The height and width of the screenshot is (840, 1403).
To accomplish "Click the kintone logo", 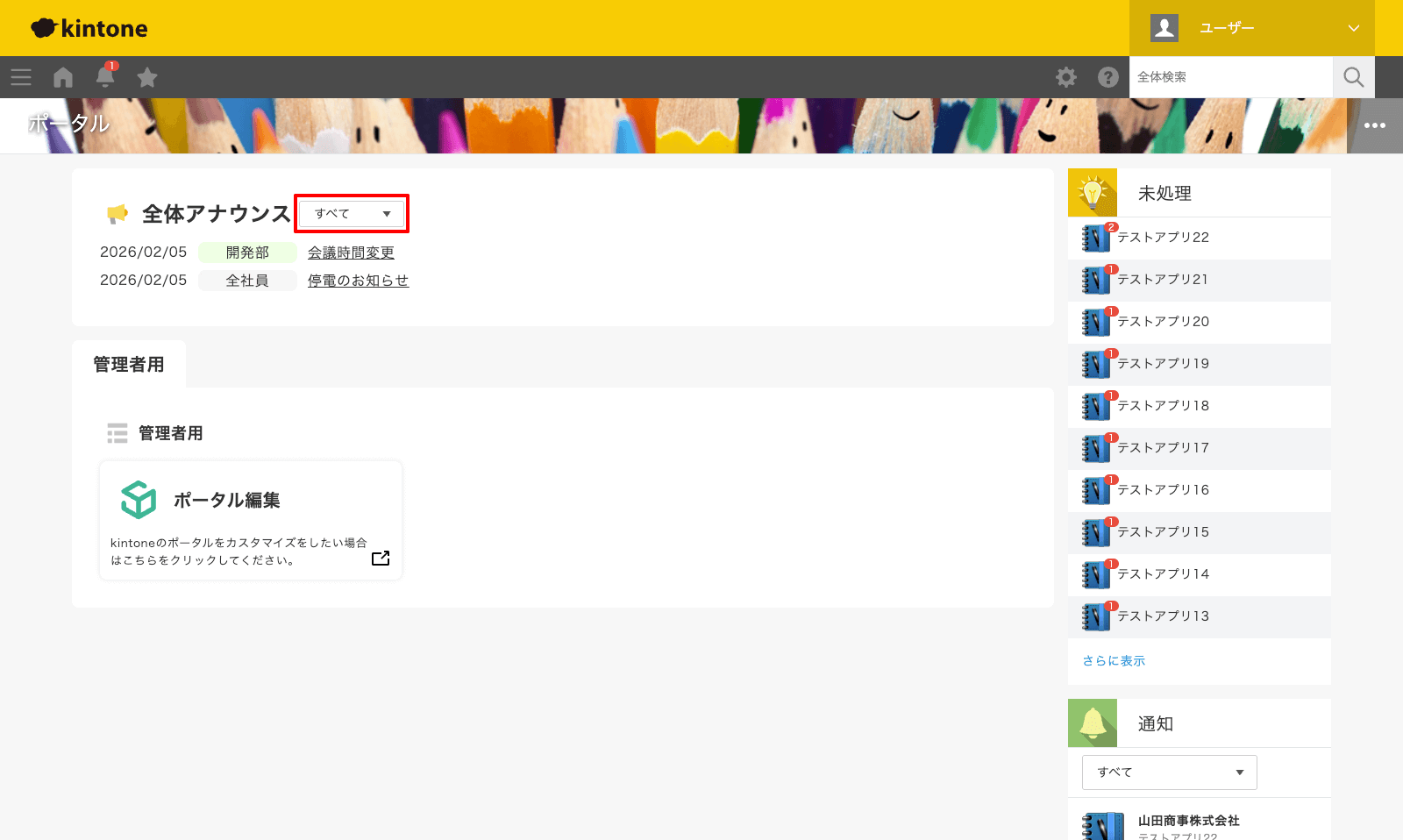I will point(89,28).
